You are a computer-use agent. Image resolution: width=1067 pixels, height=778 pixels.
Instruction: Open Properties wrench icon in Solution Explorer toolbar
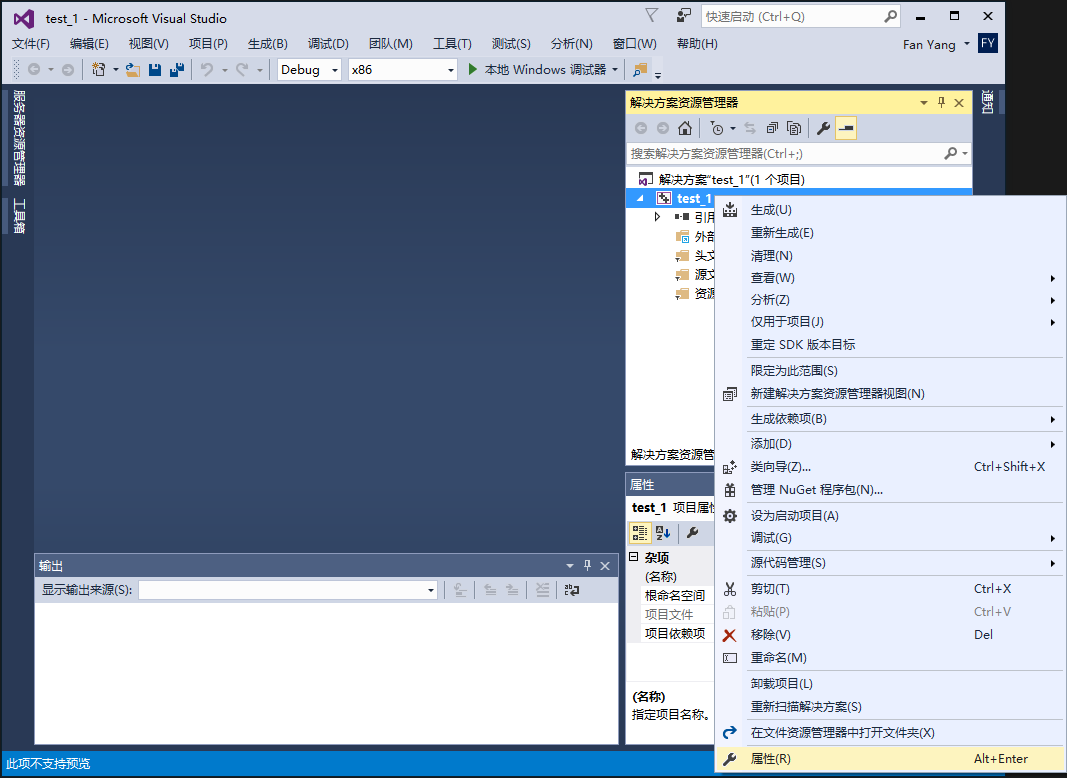click(823, 128)
